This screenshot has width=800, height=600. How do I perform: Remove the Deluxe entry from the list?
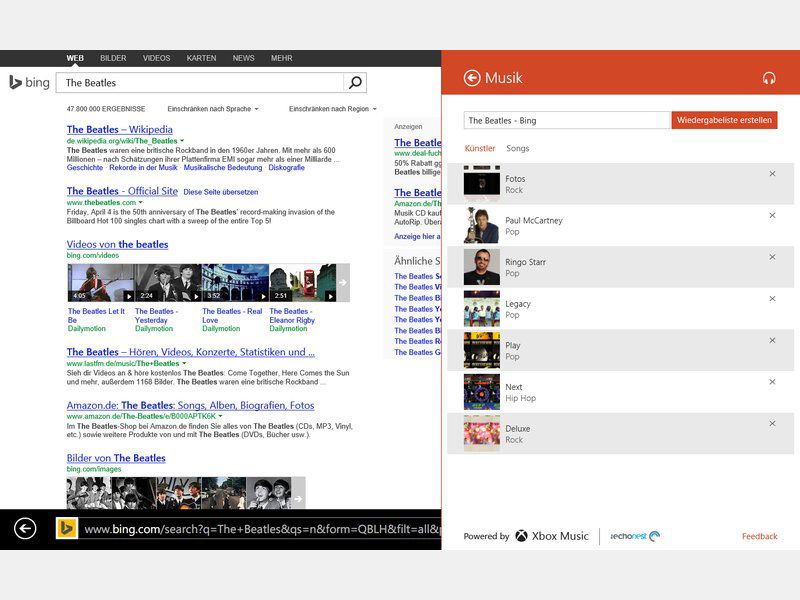pyautogui.click(x=772, y=423)
